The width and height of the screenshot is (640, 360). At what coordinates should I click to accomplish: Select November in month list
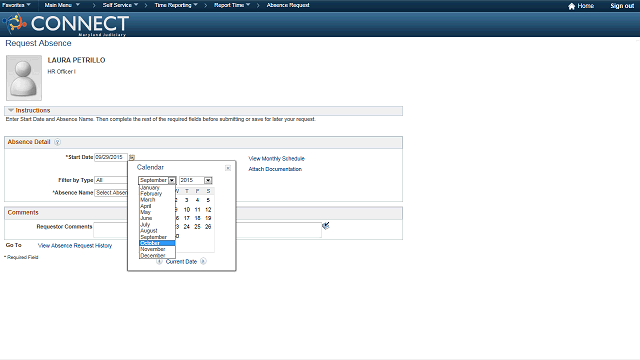point(157,249)
